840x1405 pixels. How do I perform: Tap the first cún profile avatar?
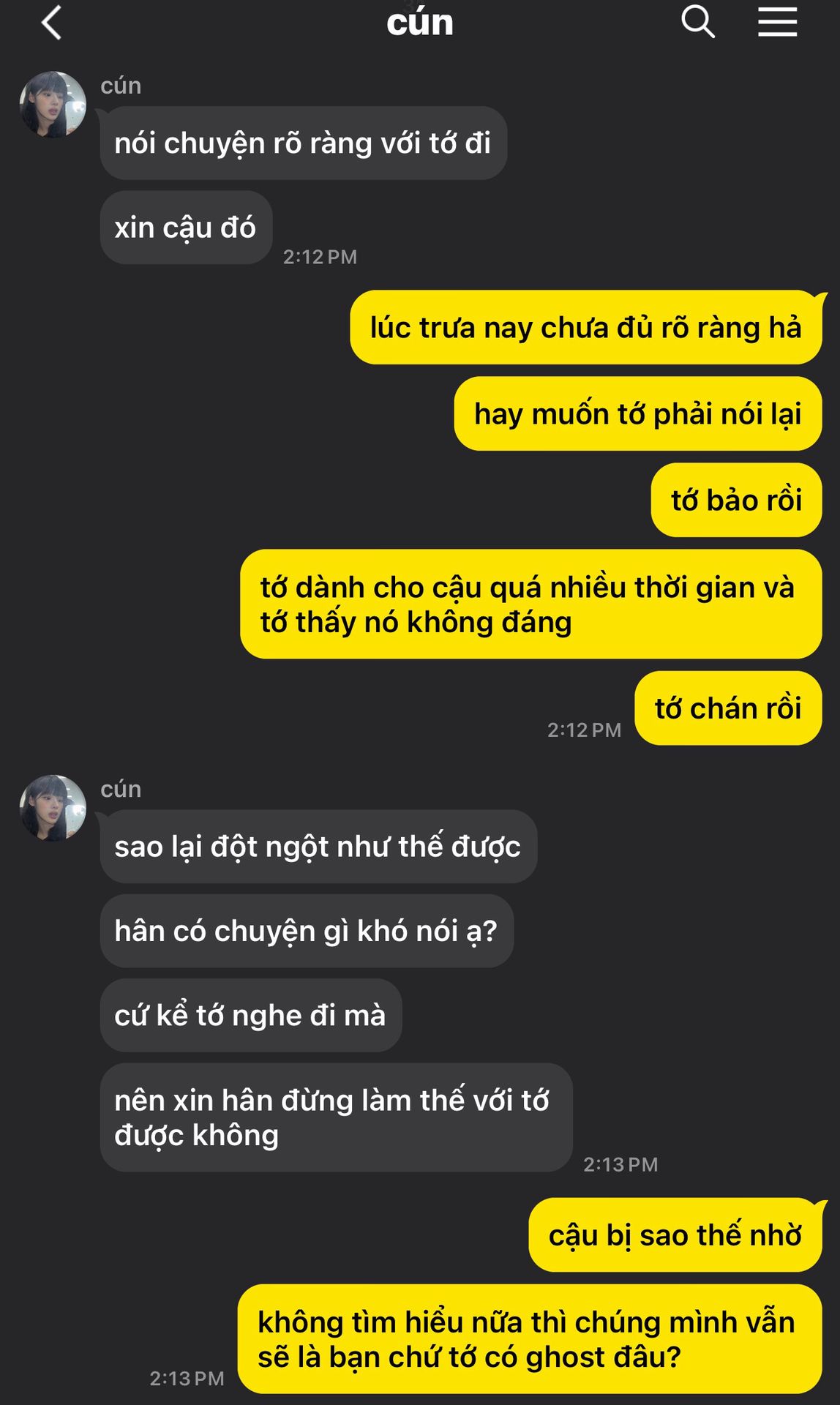[x=53, y=105]
